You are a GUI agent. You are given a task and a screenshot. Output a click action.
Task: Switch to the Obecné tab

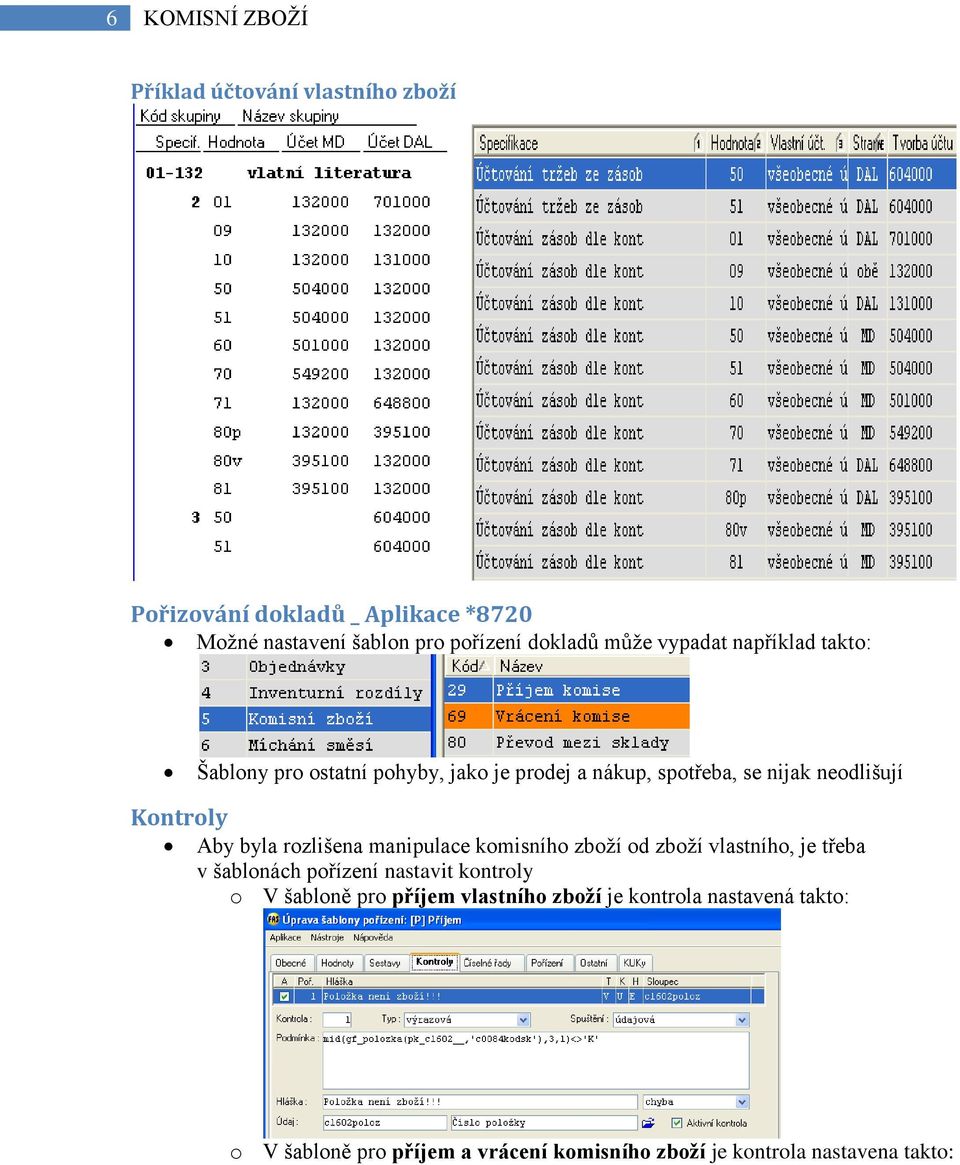[x=291, y=963]
